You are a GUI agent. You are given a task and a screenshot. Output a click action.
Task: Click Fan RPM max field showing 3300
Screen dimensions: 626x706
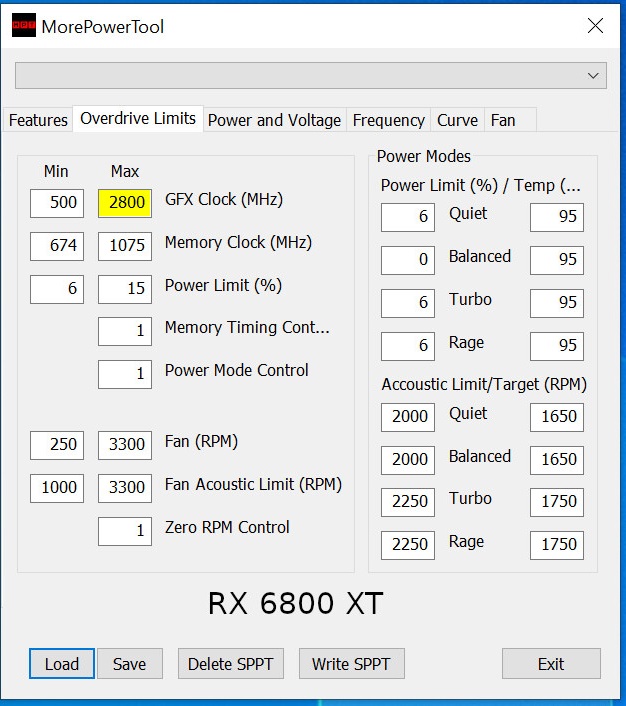click(x=125, y=445)
